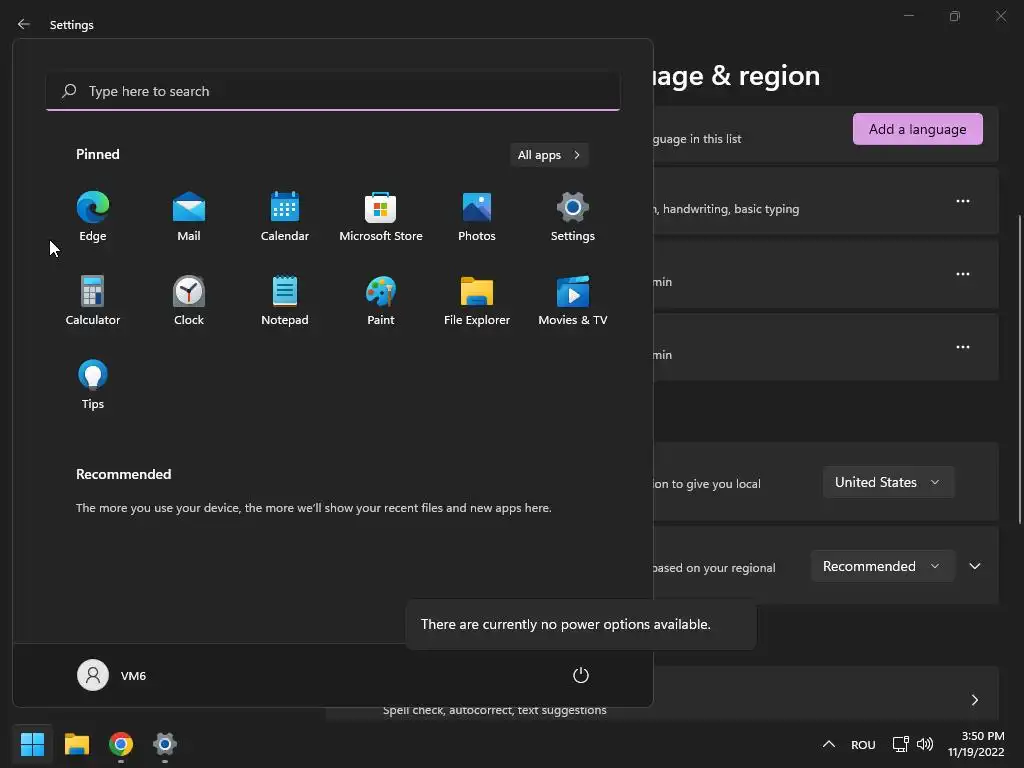
Task: Open the network status tray icon
Action: (x=901, y=744)
